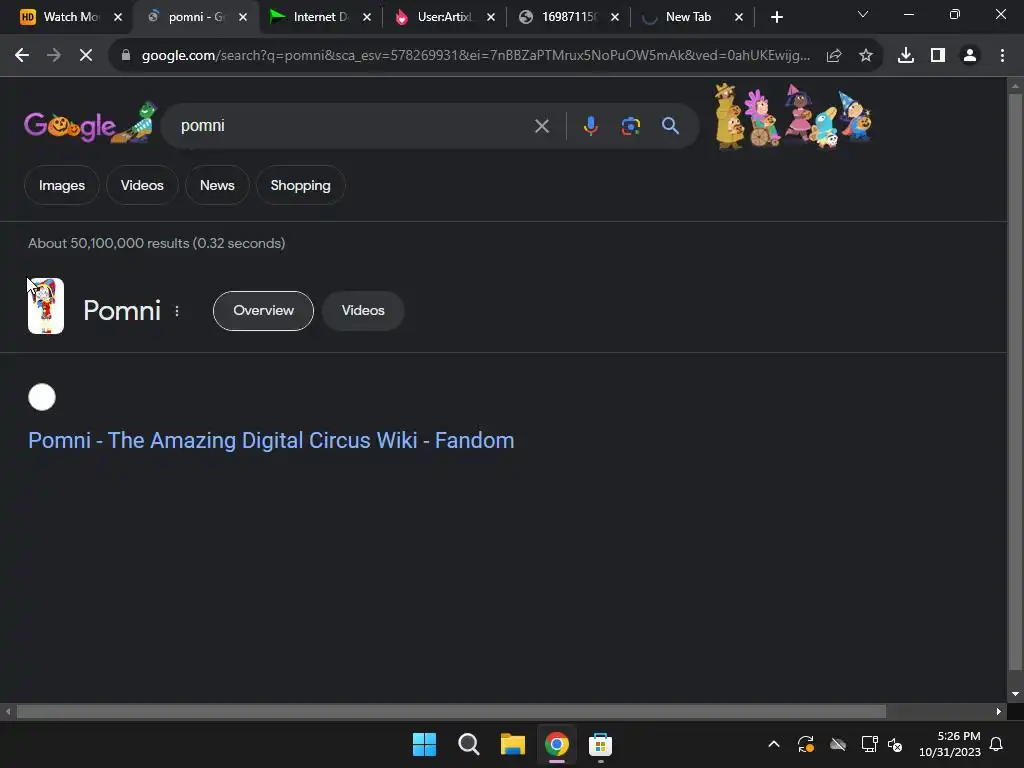The width and height of the screenshot is (1024, 768).
Task: Filter results by Shopping
Action: [x=300, y=185]
